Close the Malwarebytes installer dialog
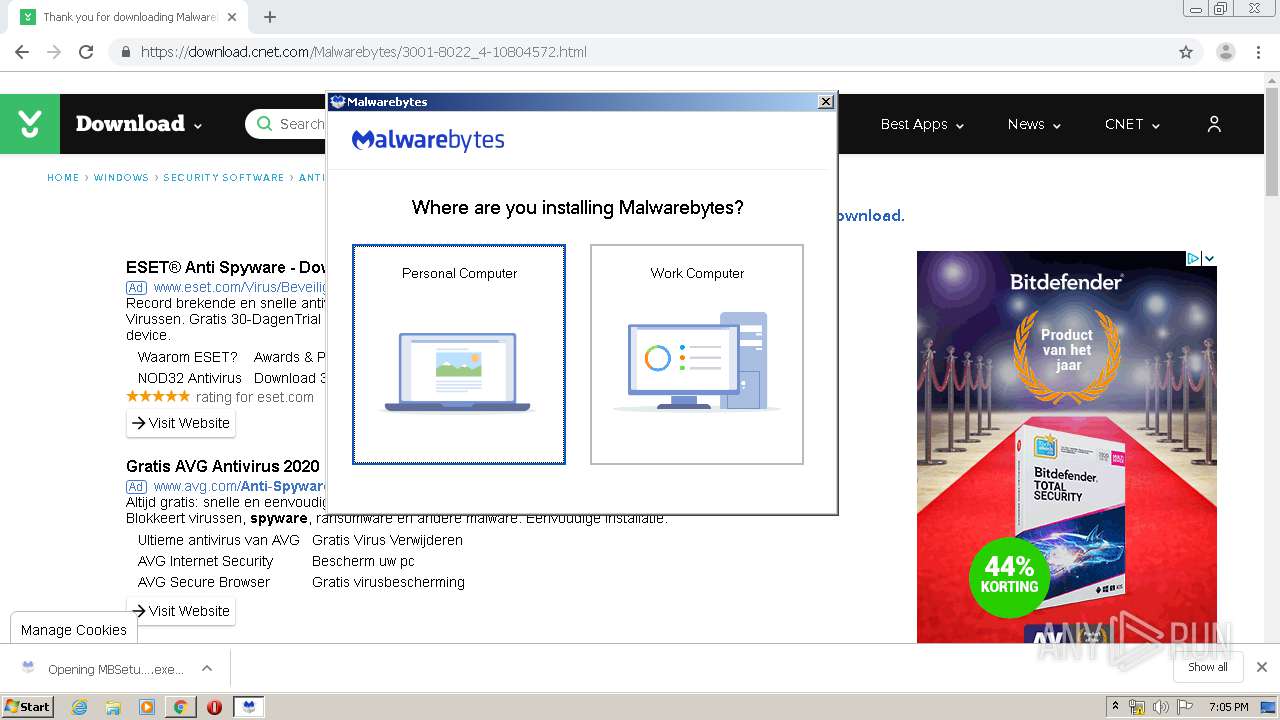 pos(825,102)
